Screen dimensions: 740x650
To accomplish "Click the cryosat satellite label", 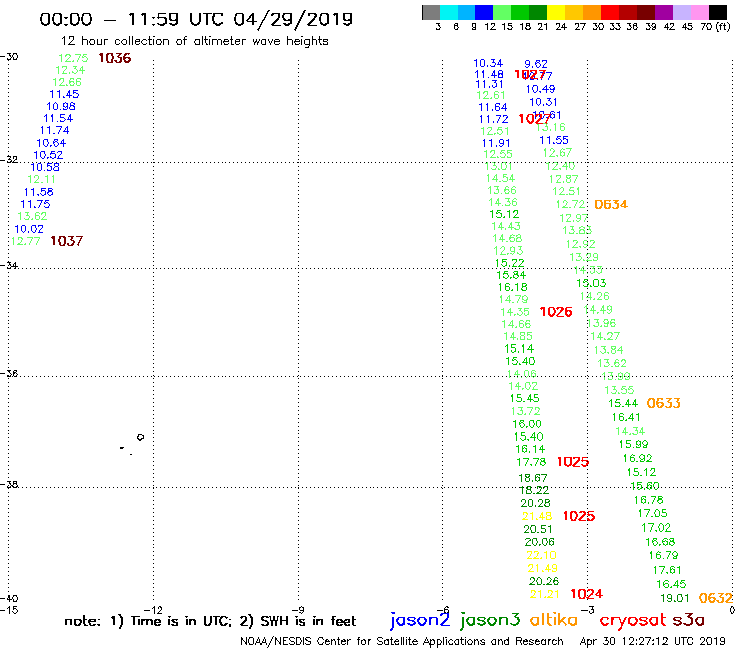I will [x=632, y=620].
